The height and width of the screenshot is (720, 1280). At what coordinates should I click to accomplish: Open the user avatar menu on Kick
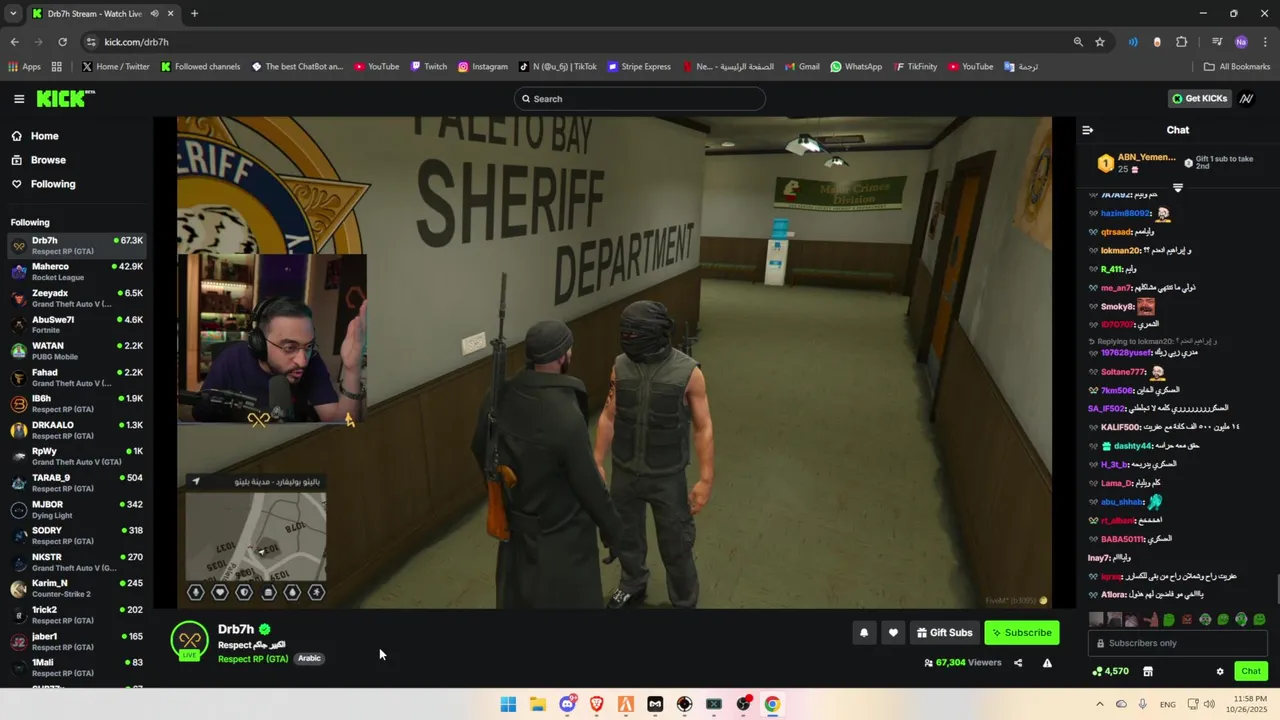(1246, 99)
